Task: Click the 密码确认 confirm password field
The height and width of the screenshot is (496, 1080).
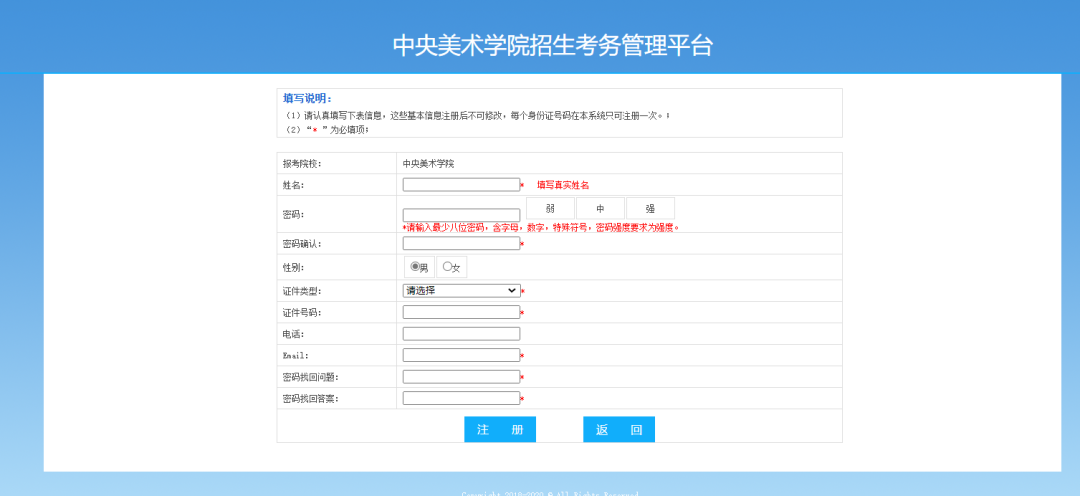Action: [461, 243]
